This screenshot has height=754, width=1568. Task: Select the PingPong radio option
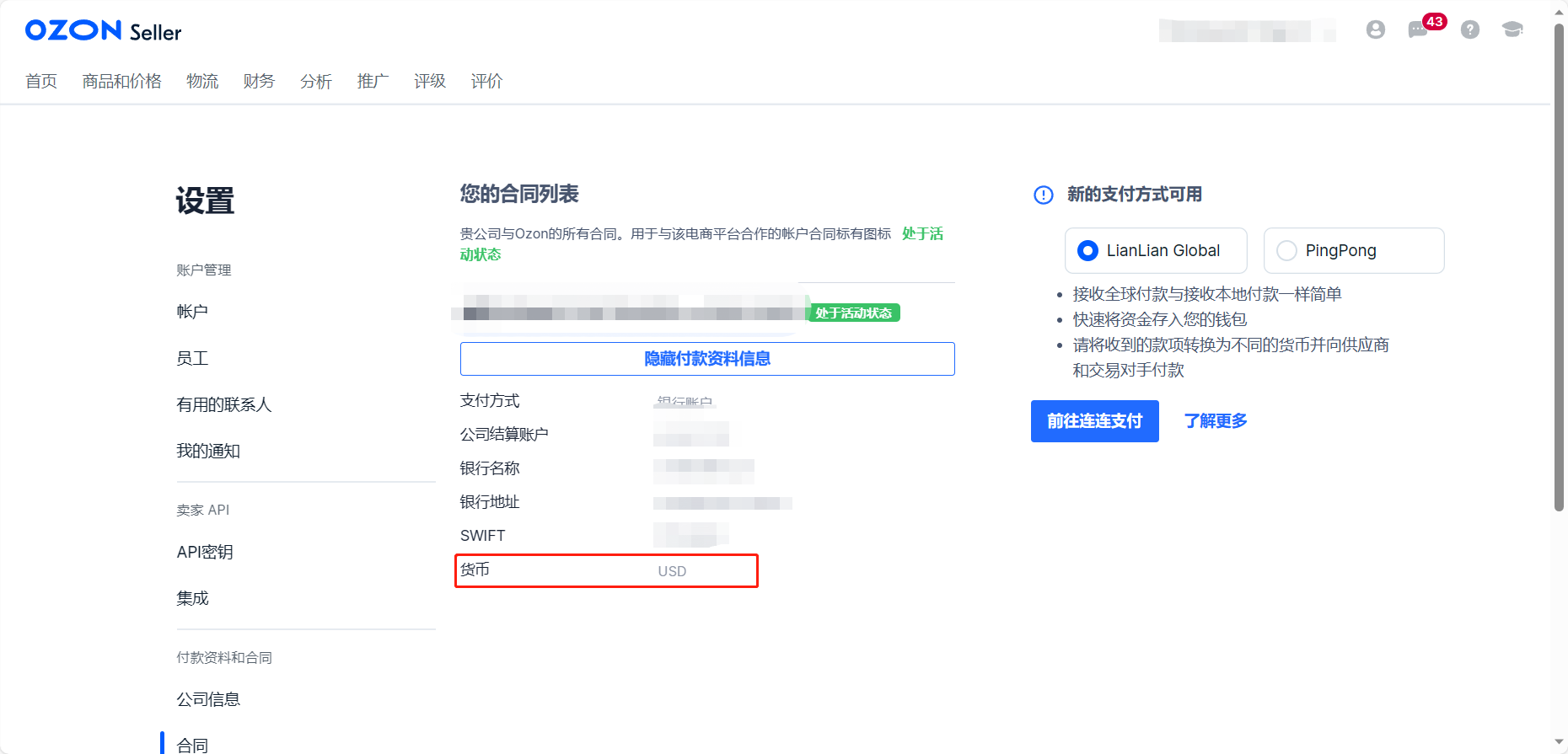click(1287, 251)
